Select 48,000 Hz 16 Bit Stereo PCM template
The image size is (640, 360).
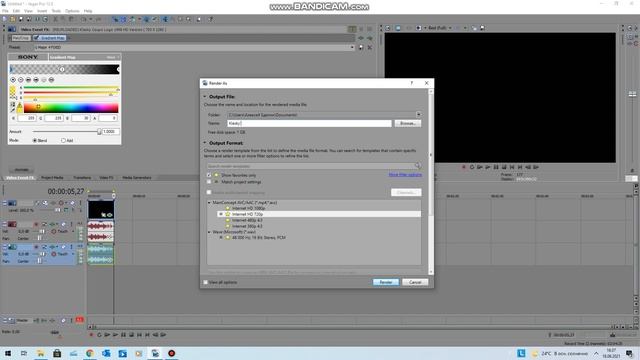coord(258,238)
